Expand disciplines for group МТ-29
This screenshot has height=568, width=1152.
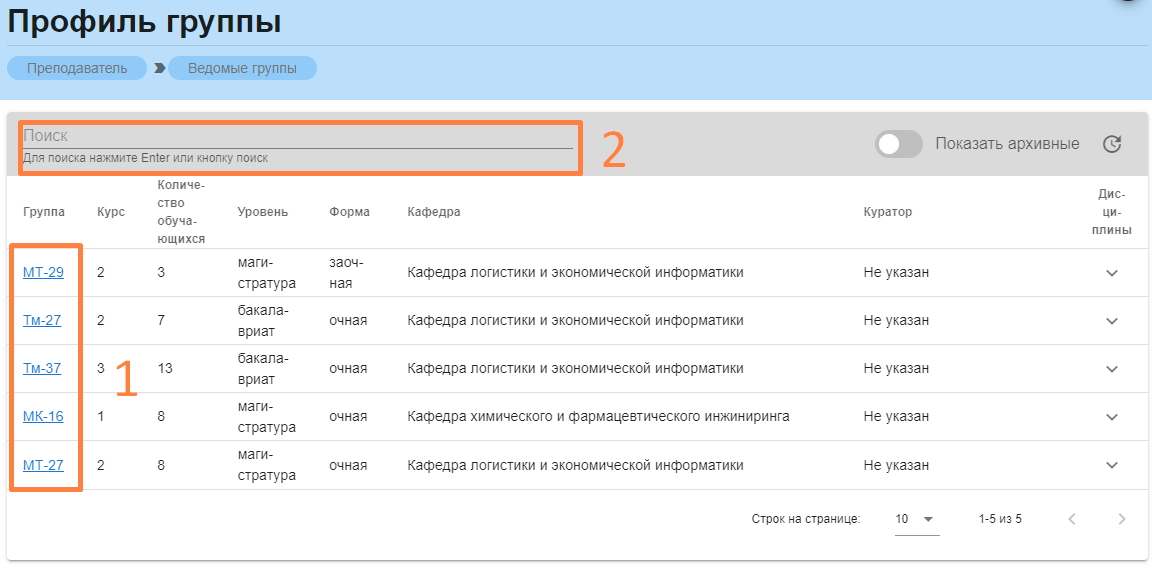coord(1112,273)
